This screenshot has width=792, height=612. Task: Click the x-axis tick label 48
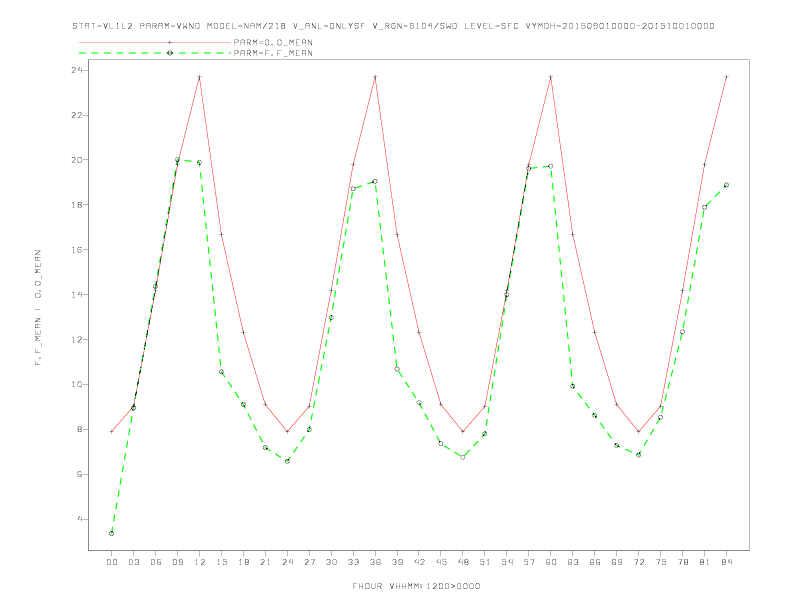463,562
